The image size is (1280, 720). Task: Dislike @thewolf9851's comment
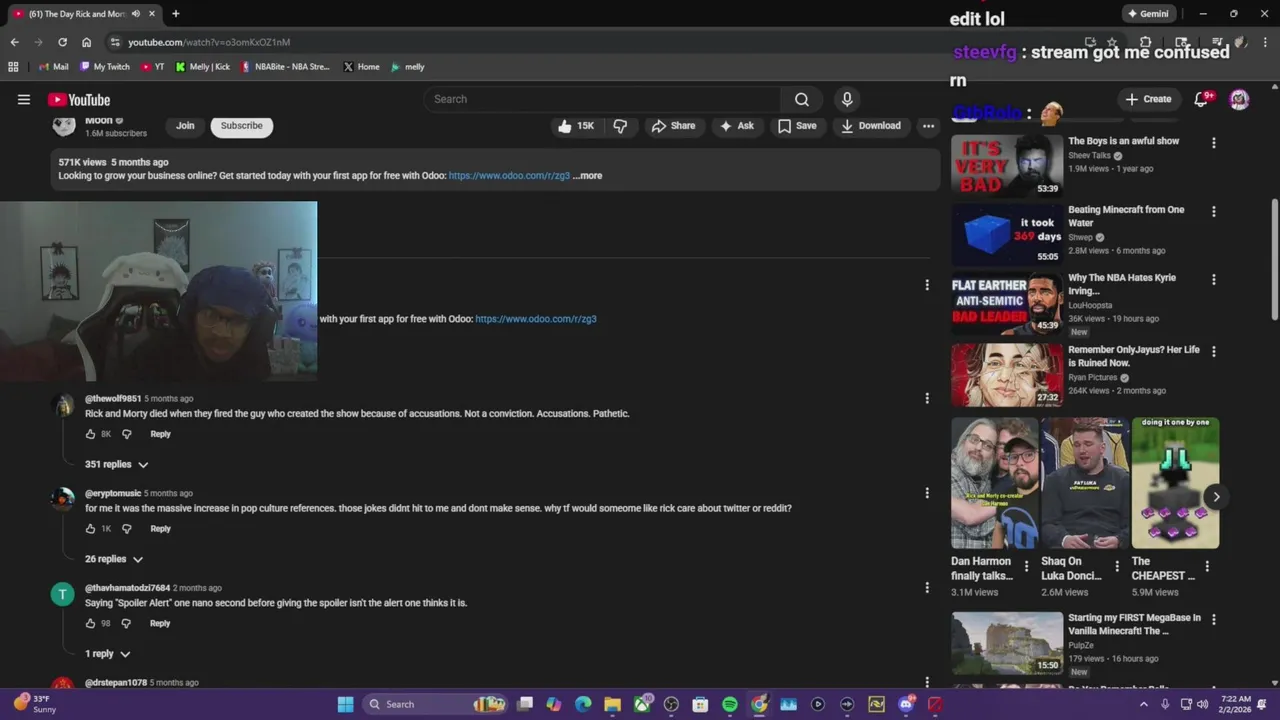click(x=127, y=434)
